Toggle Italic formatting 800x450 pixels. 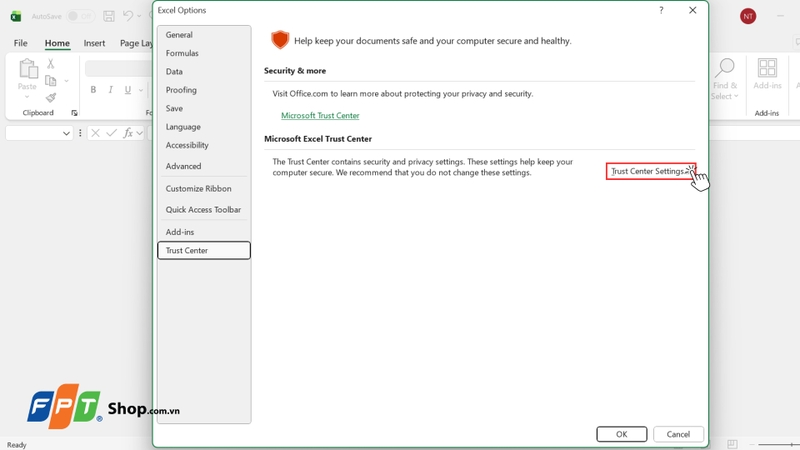110,90
